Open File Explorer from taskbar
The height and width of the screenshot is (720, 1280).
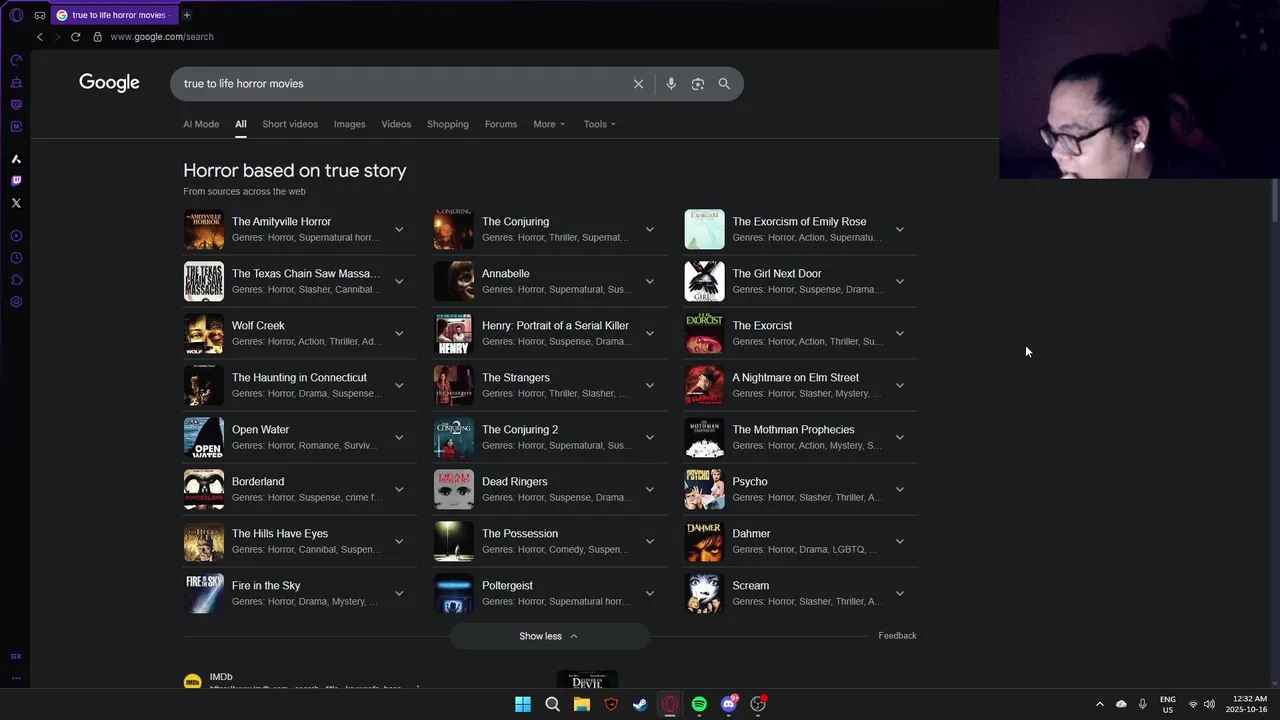tap(582, 704)
